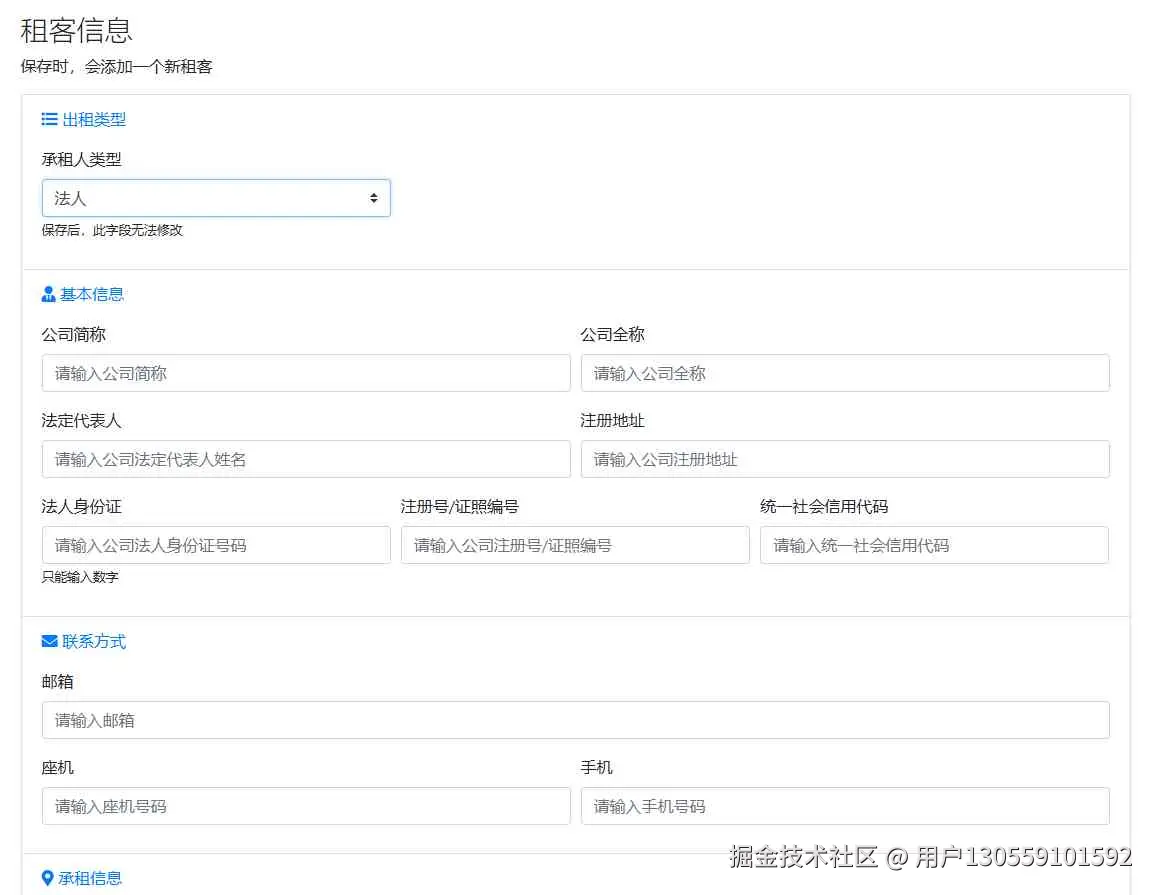Click the 承租人类型 field label
This screenshot has height=895, width=1157.
(x=81, y=159)
